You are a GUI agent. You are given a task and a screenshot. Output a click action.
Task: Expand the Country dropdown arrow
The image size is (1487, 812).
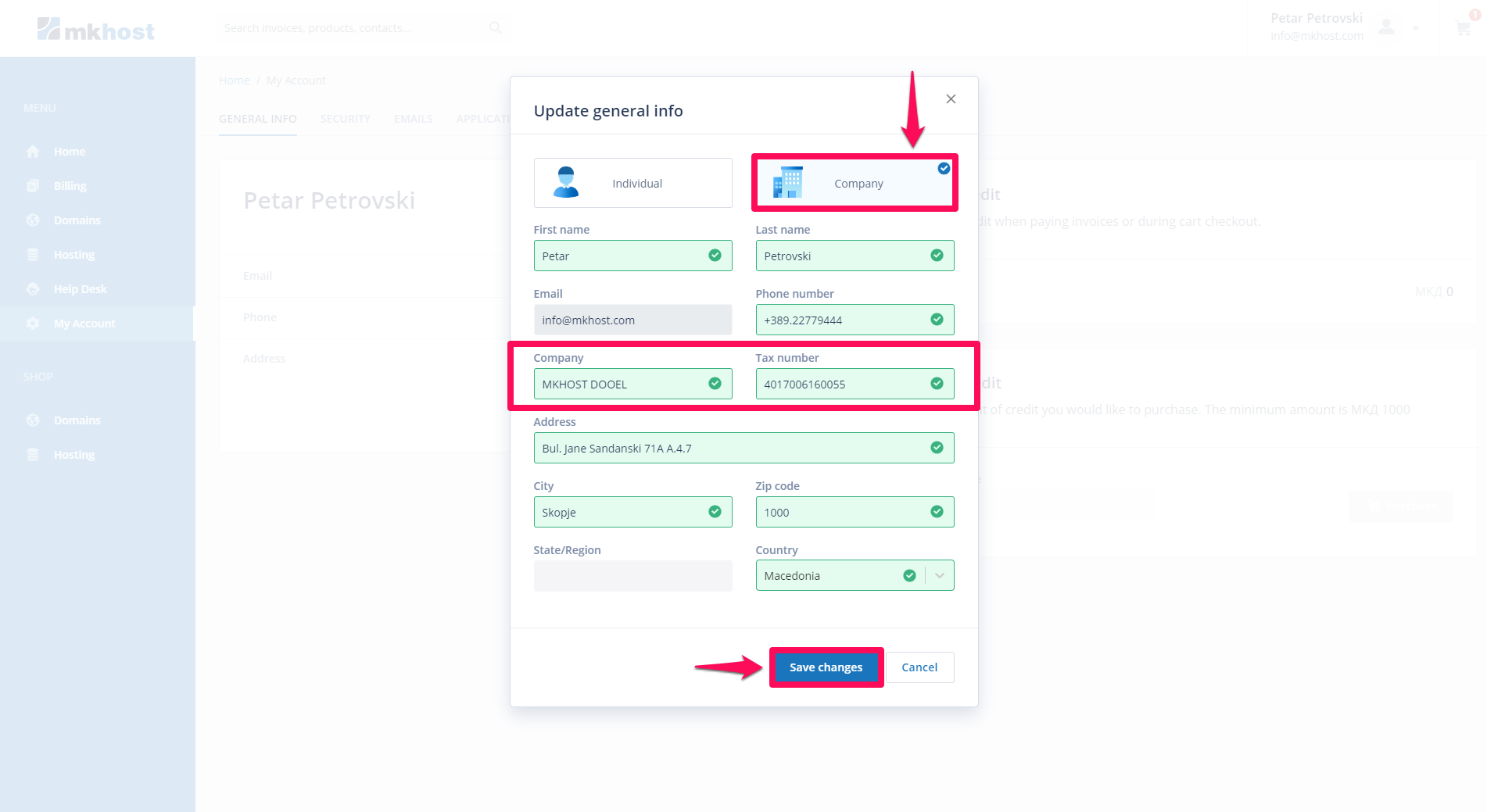[940, 576]
